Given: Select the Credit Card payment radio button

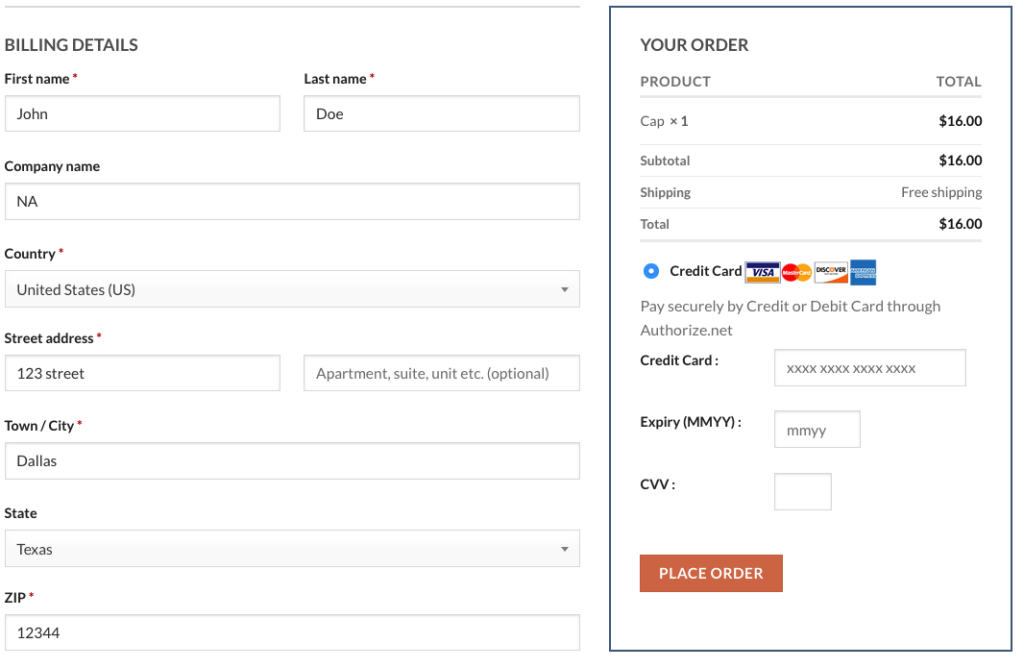Looking at the screenshot, I should click(652, 271).
